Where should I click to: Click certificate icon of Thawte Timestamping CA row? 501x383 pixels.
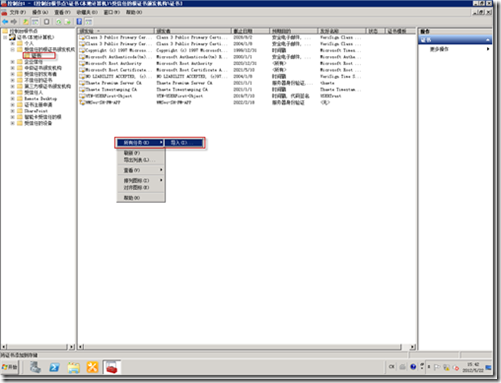click(82, 89)
